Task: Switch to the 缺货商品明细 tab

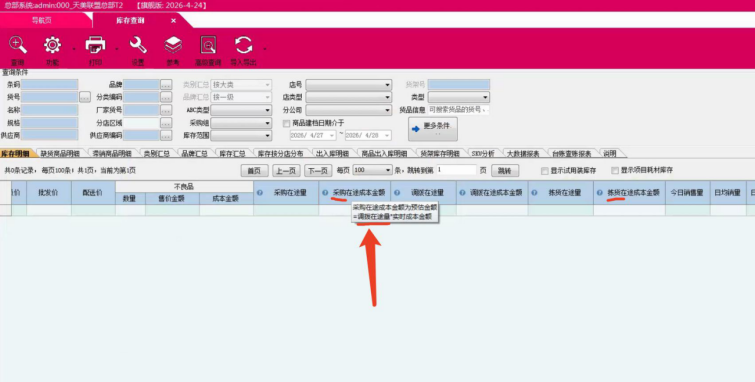Action: (60, 154)
